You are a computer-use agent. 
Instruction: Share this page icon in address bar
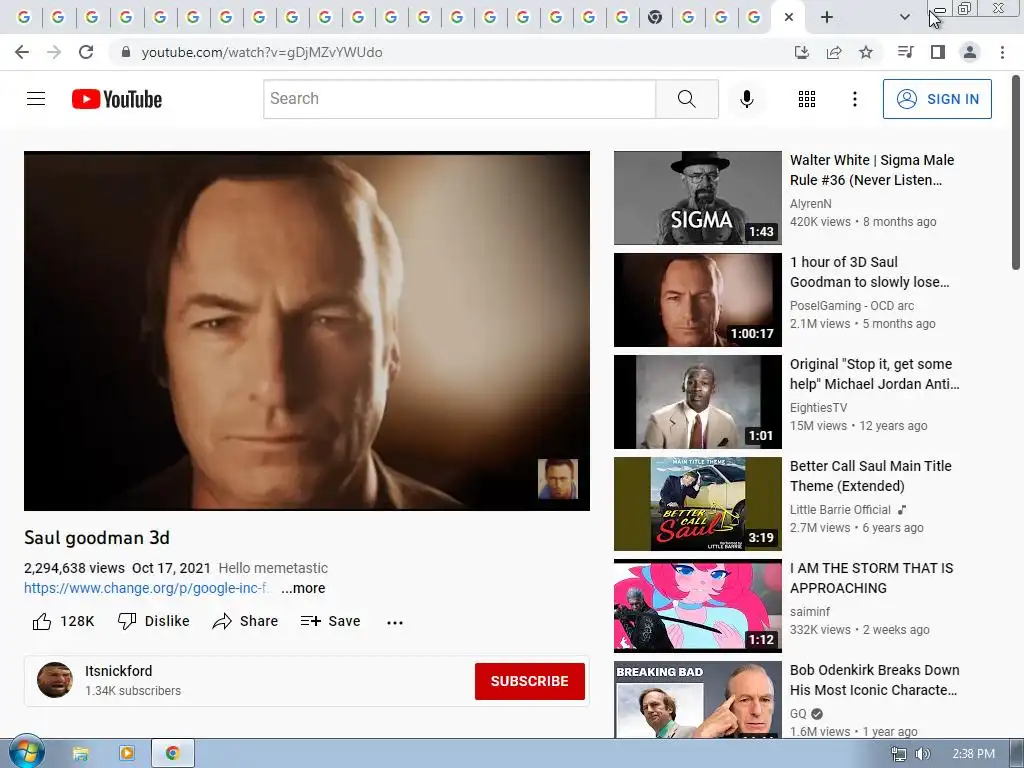point(834,52)
